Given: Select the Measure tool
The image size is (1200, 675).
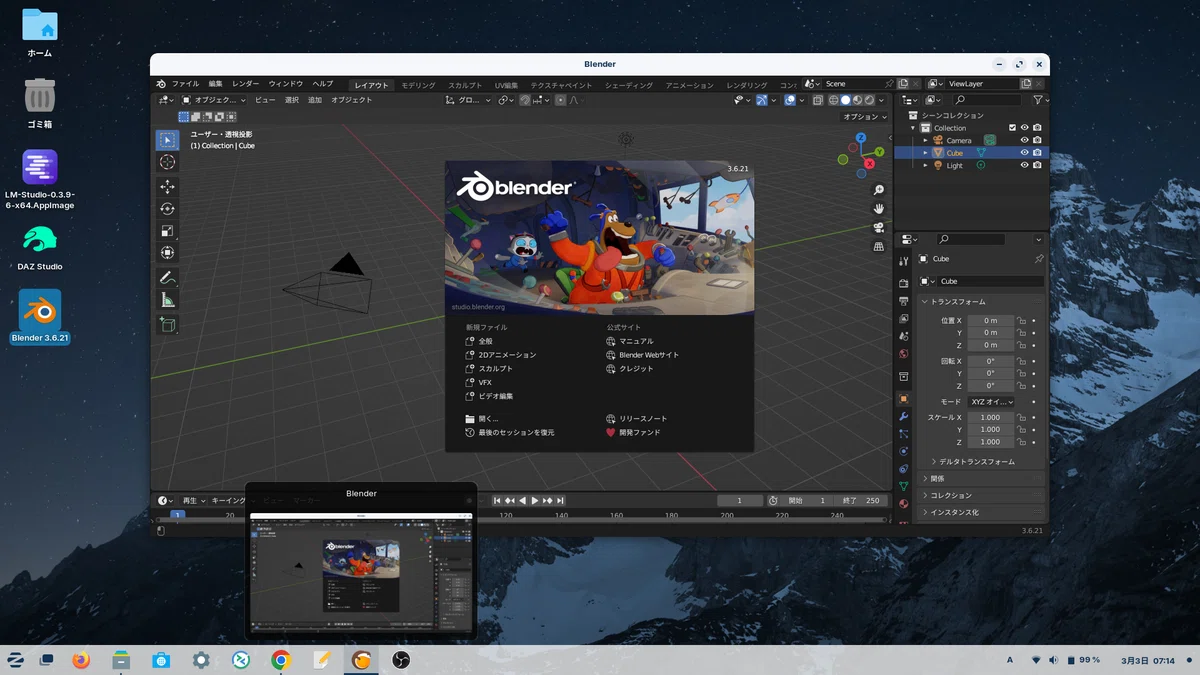Looking at the screenshot, I should pyautogui.click(x=167, y=300).
